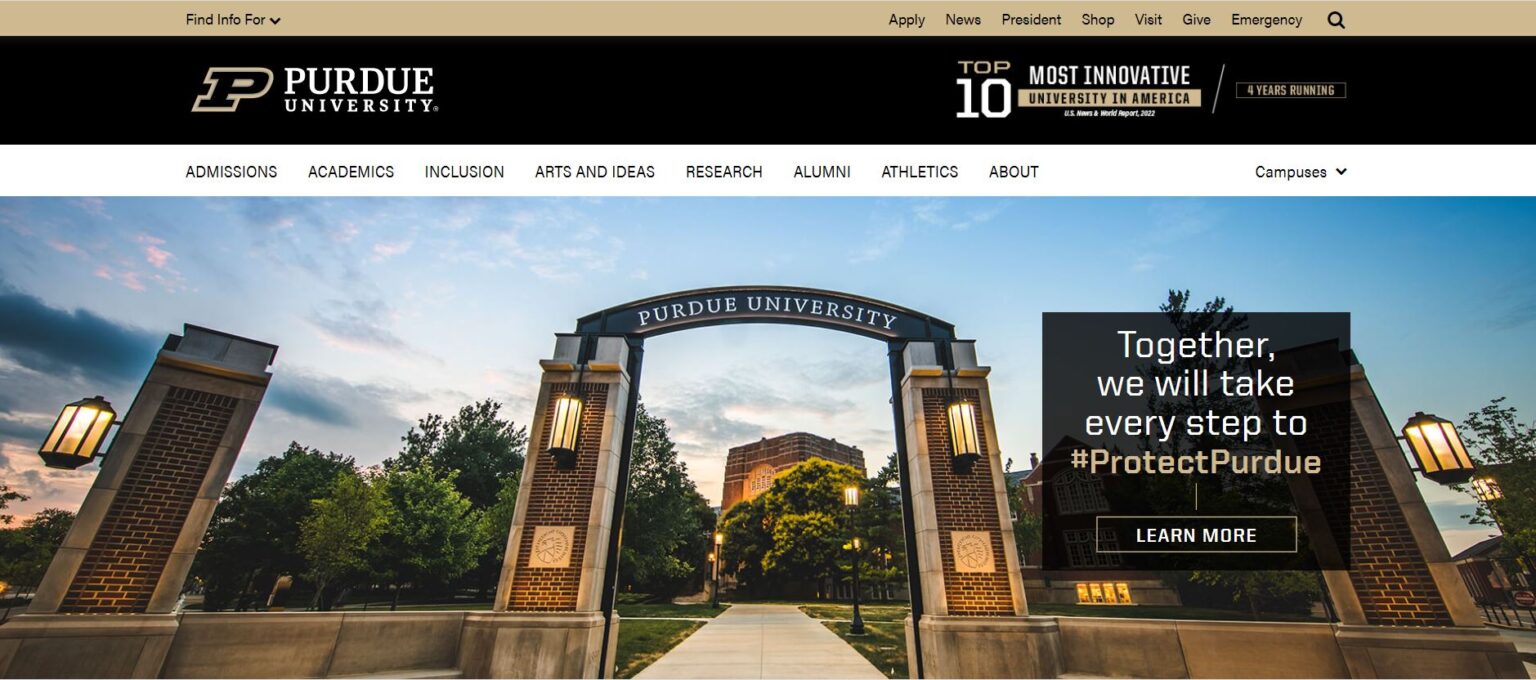Go to the Athletics page

coord(920,172)
